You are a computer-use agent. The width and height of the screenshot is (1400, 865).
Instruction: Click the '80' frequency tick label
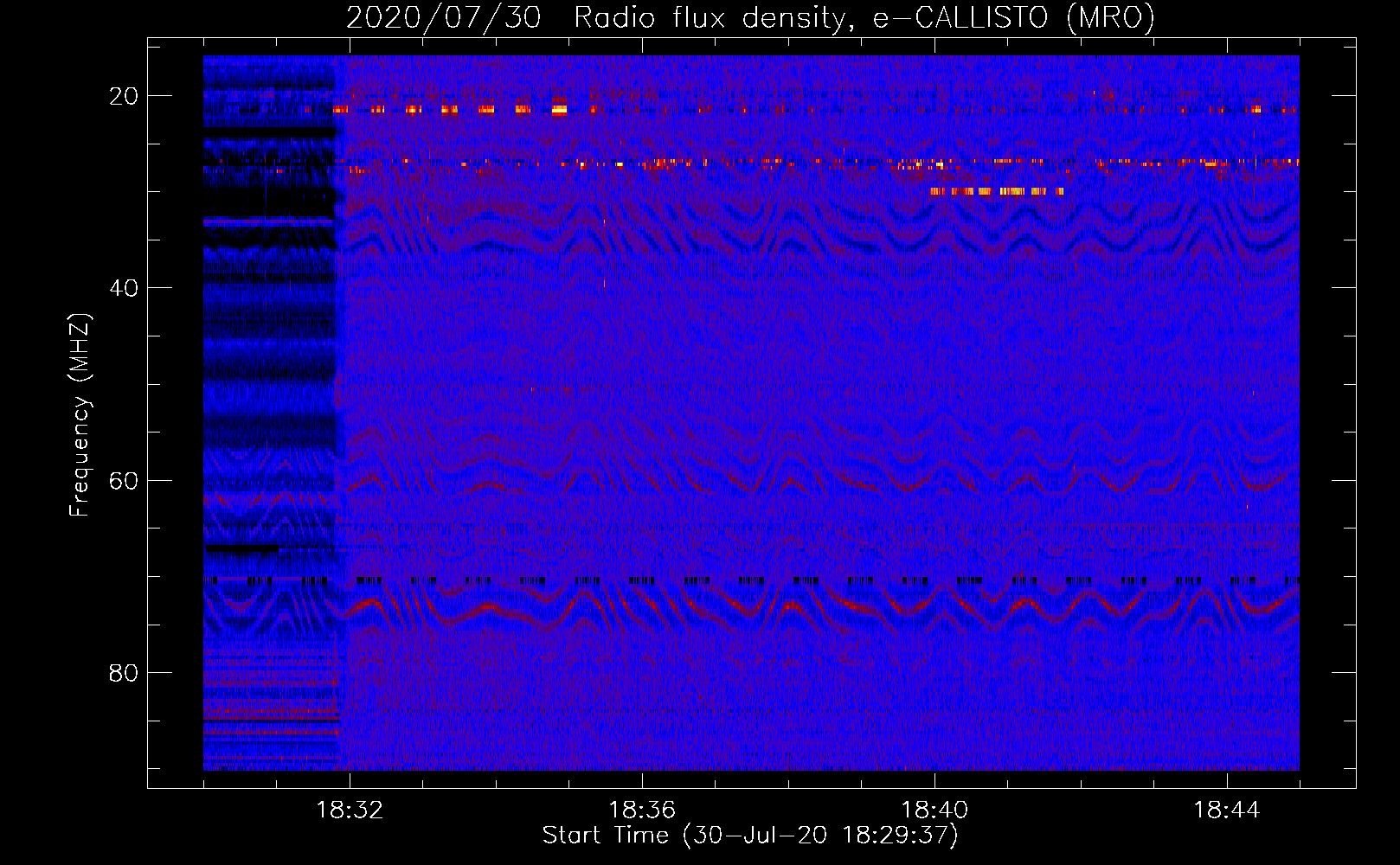tap(125, 673)
